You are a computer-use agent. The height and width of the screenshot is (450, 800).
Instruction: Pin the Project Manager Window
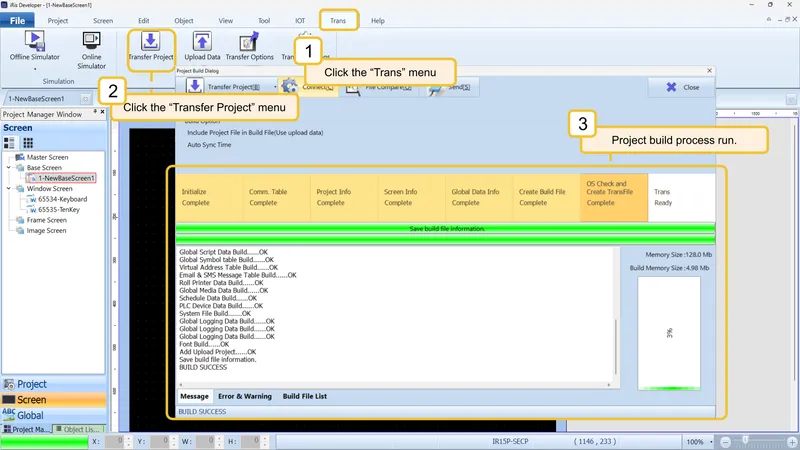(95, 111)
